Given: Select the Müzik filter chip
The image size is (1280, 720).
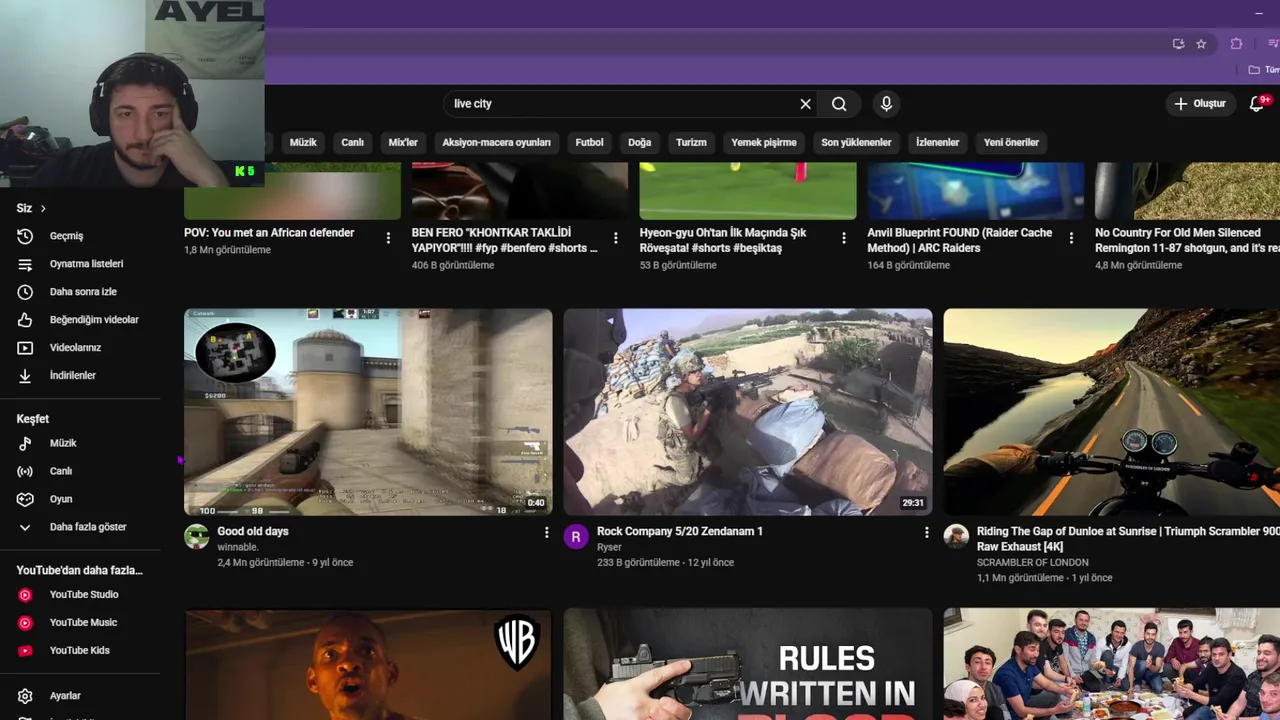Looking at the screenshot, I should (303, 142).
